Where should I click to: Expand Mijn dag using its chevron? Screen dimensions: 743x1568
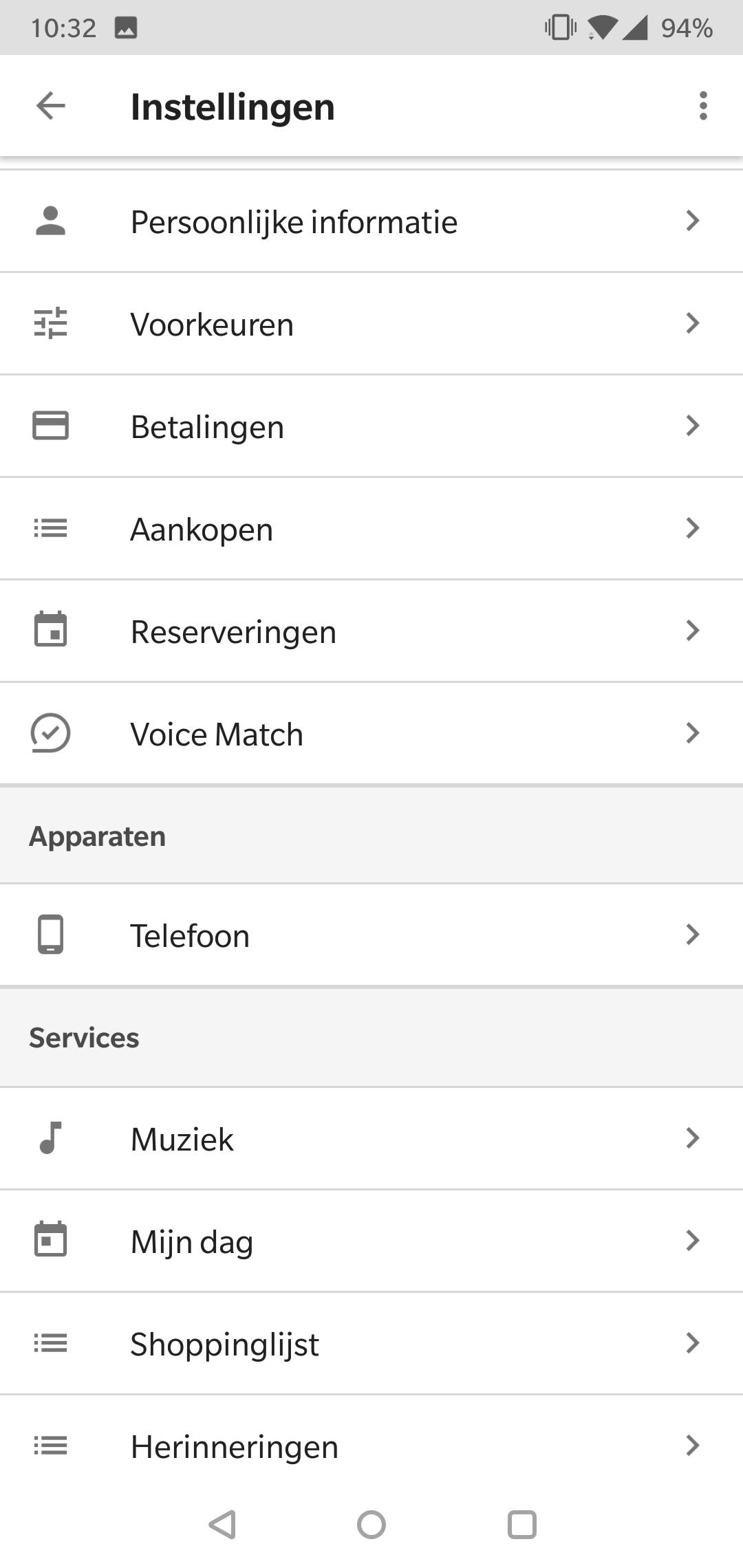coord(692,1241)
